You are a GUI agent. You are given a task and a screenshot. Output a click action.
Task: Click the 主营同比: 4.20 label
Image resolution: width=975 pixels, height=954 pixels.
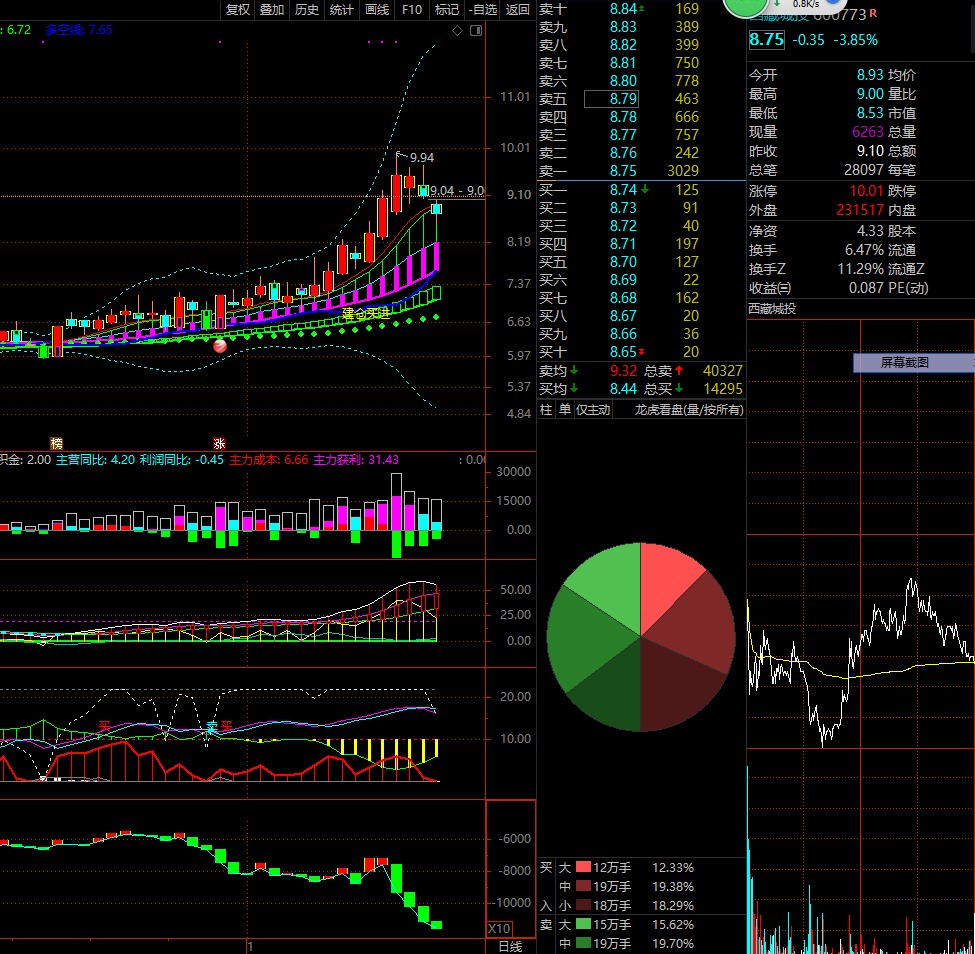(x=95, y=460)
